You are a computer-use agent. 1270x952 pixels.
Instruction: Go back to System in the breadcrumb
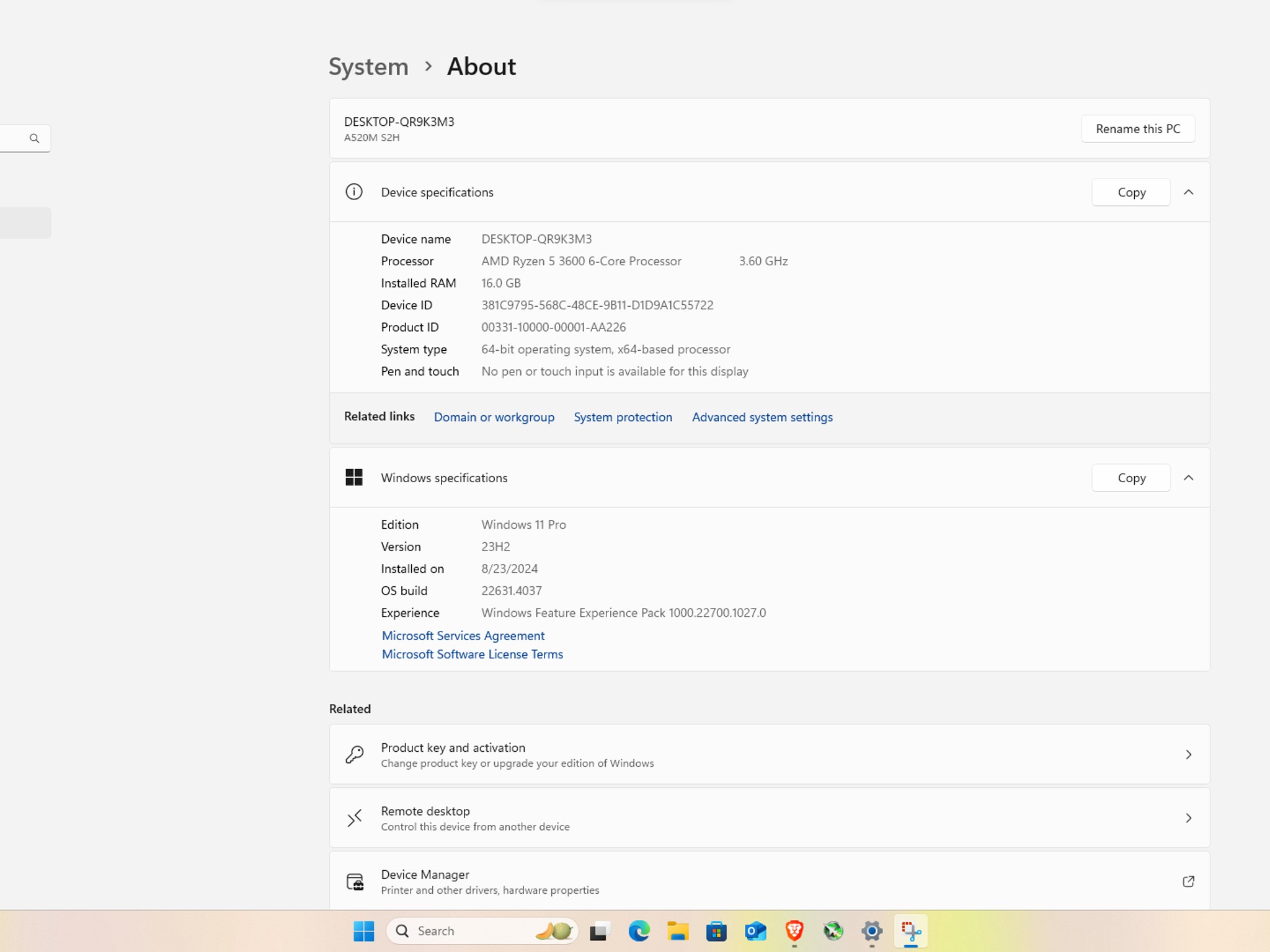point(368,66)
